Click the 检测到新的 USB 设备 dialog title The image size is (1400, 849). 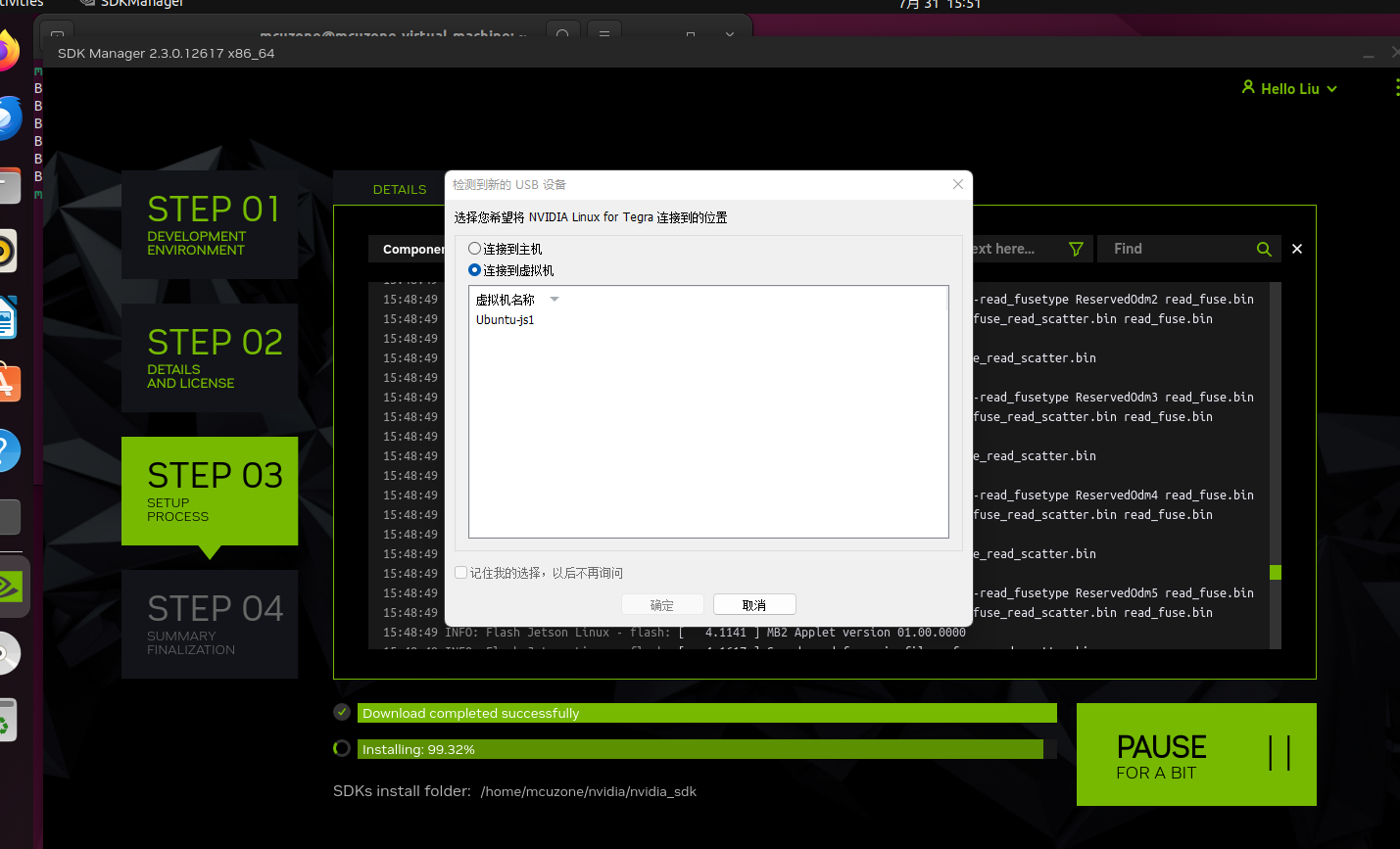[509, 184]
